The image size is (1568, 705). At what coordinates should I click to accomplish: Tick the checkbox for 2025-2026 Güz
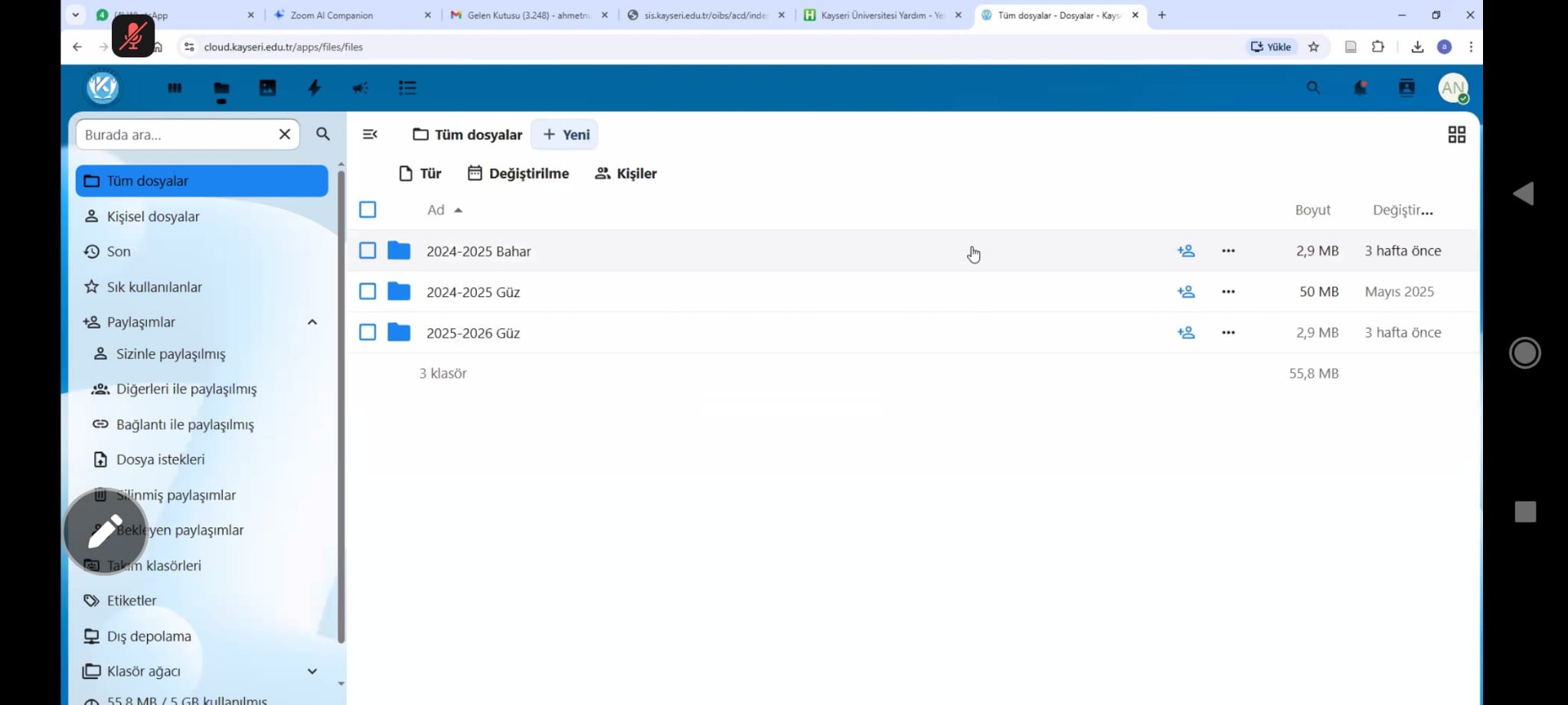[367, 332]
